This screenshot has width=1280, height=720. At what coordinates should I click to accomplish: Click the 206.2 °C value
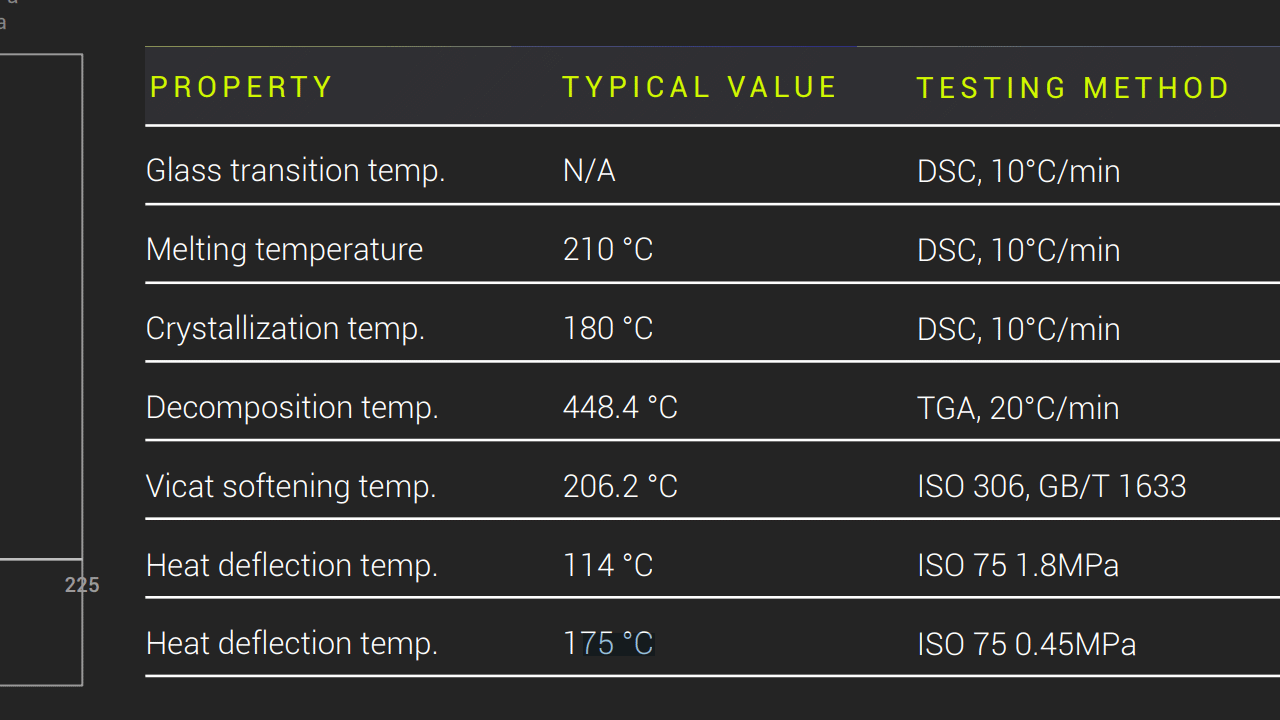click(620, 486)
